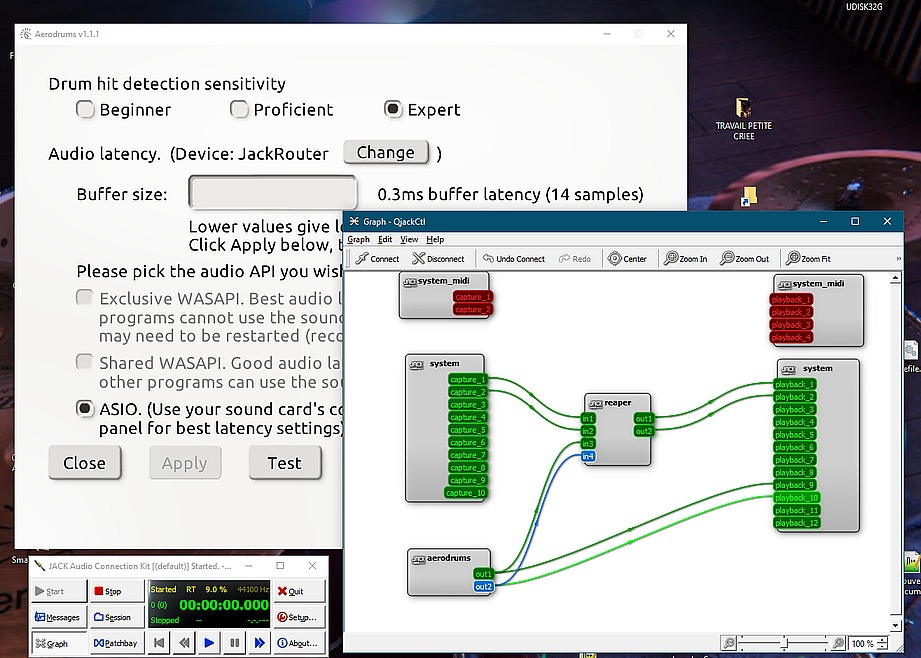Image resolution: width=921 pixels, height=658 pixels.
Task: Open the View menu in QjackCtl
Action: (409, 239)
